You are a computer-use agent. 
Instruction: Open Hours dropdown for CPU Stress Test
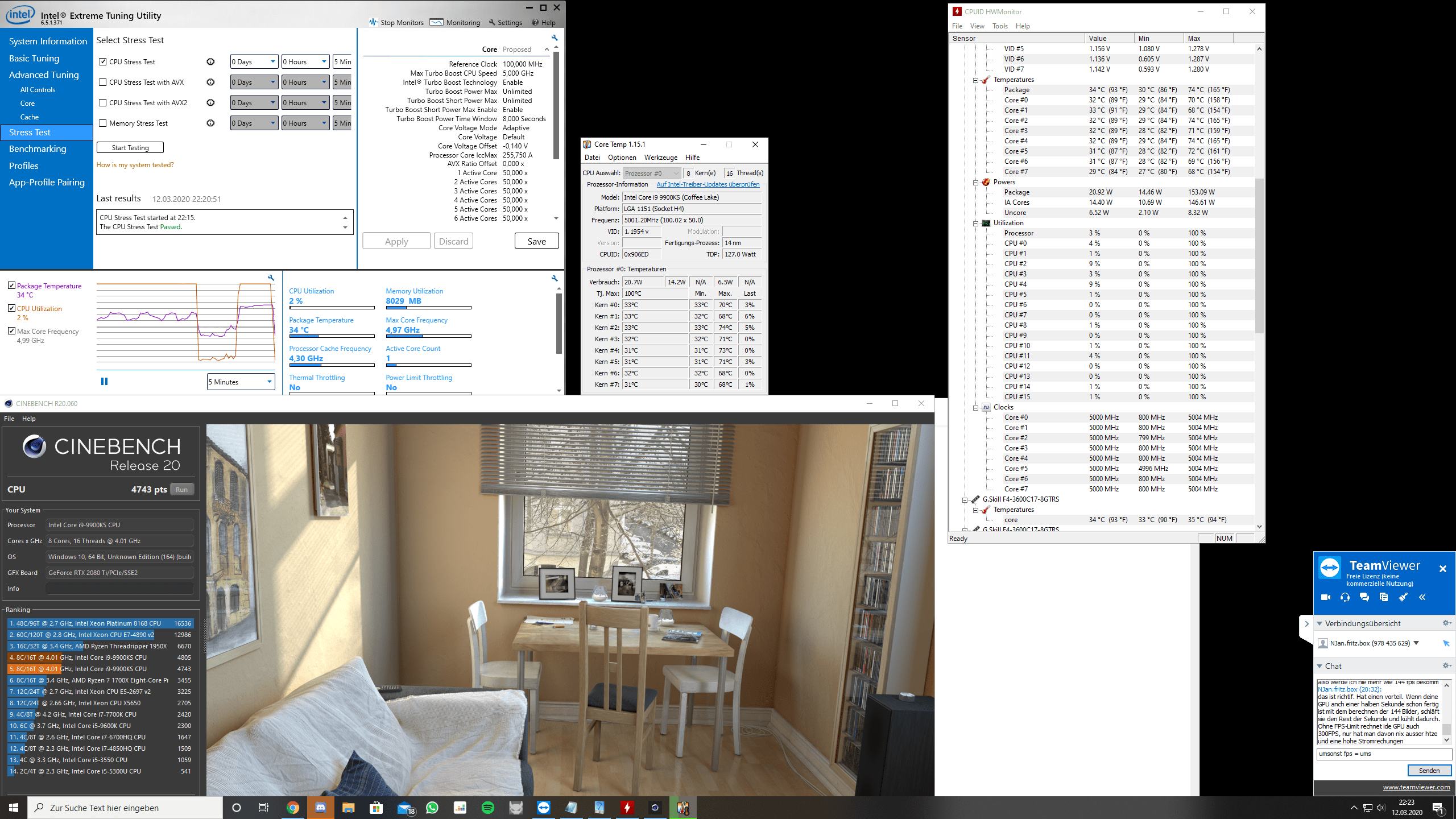tap(306, 62)
